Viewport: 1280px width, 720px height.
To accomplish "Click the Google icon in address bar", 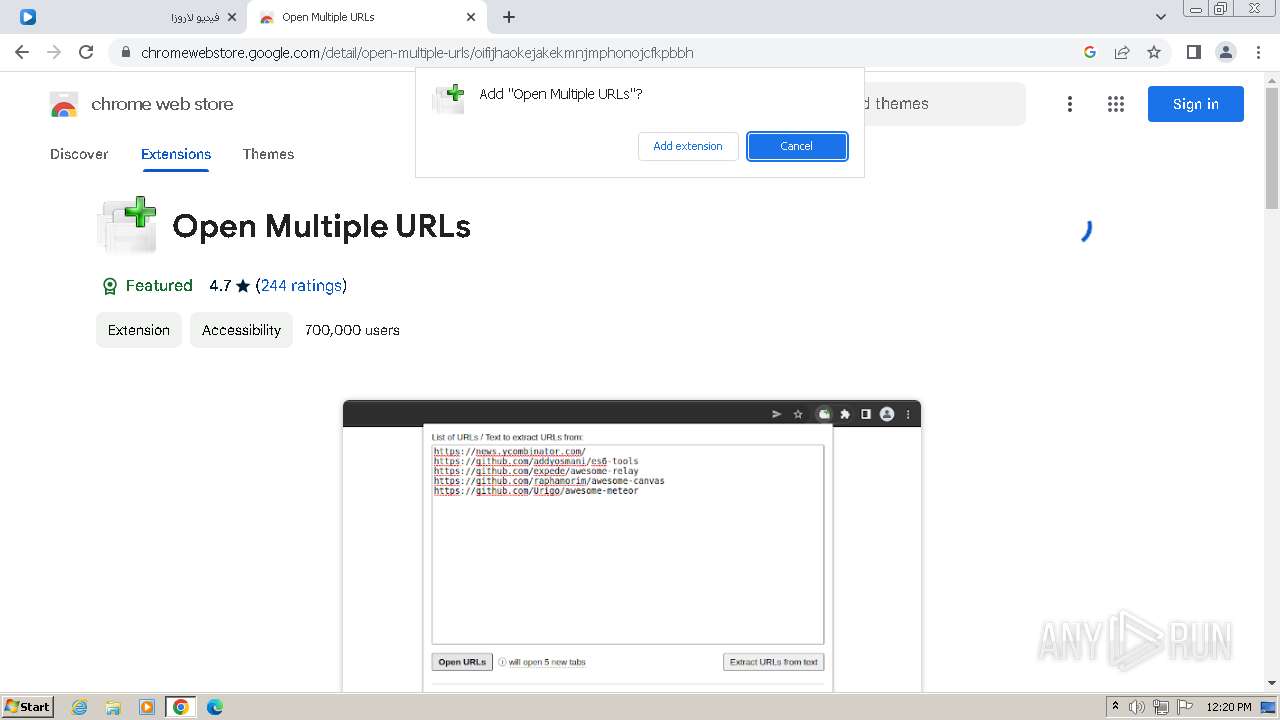I will [1090, 52].
